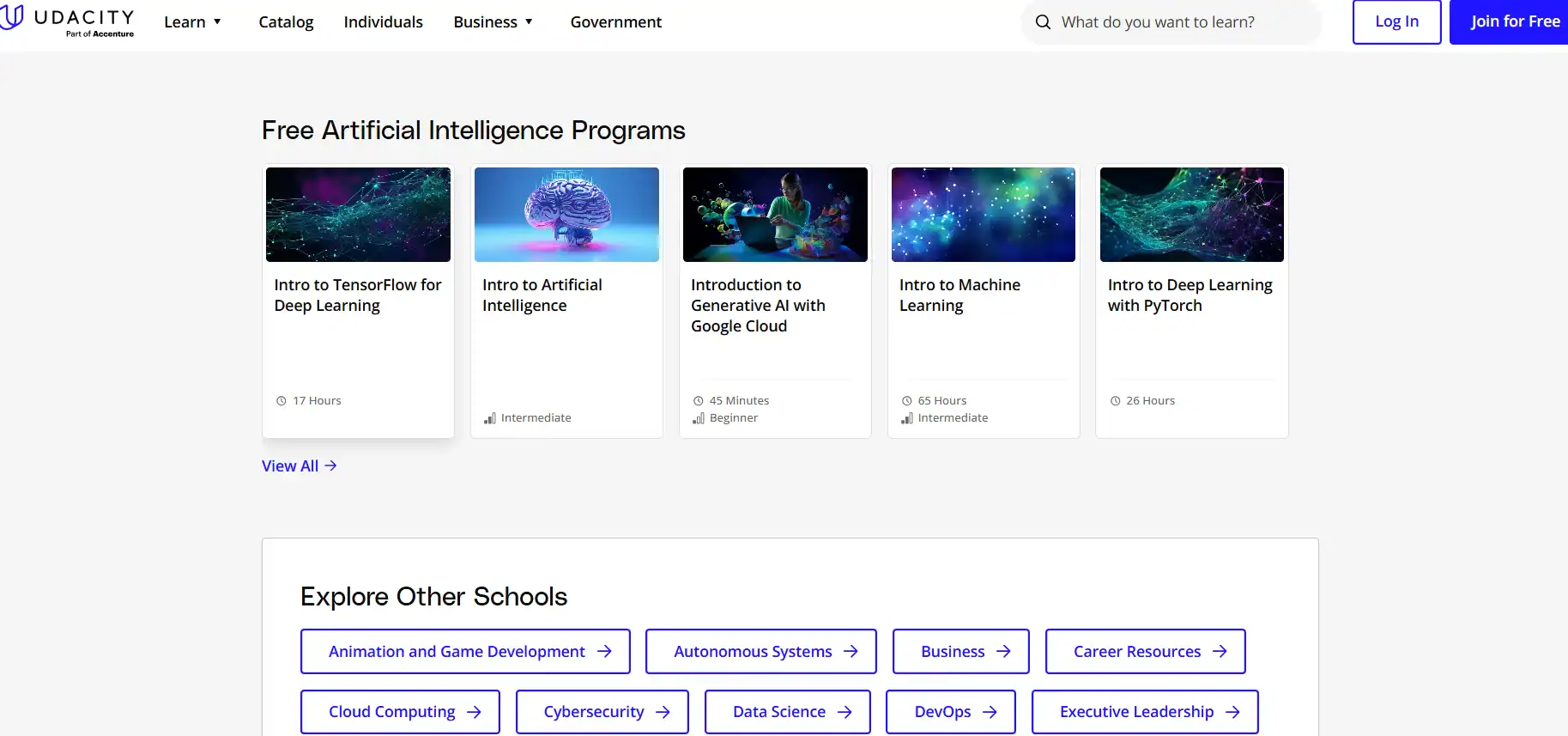Click title 'Introduction to Generative AI with Google Cloud'

[x=758, y=306]
